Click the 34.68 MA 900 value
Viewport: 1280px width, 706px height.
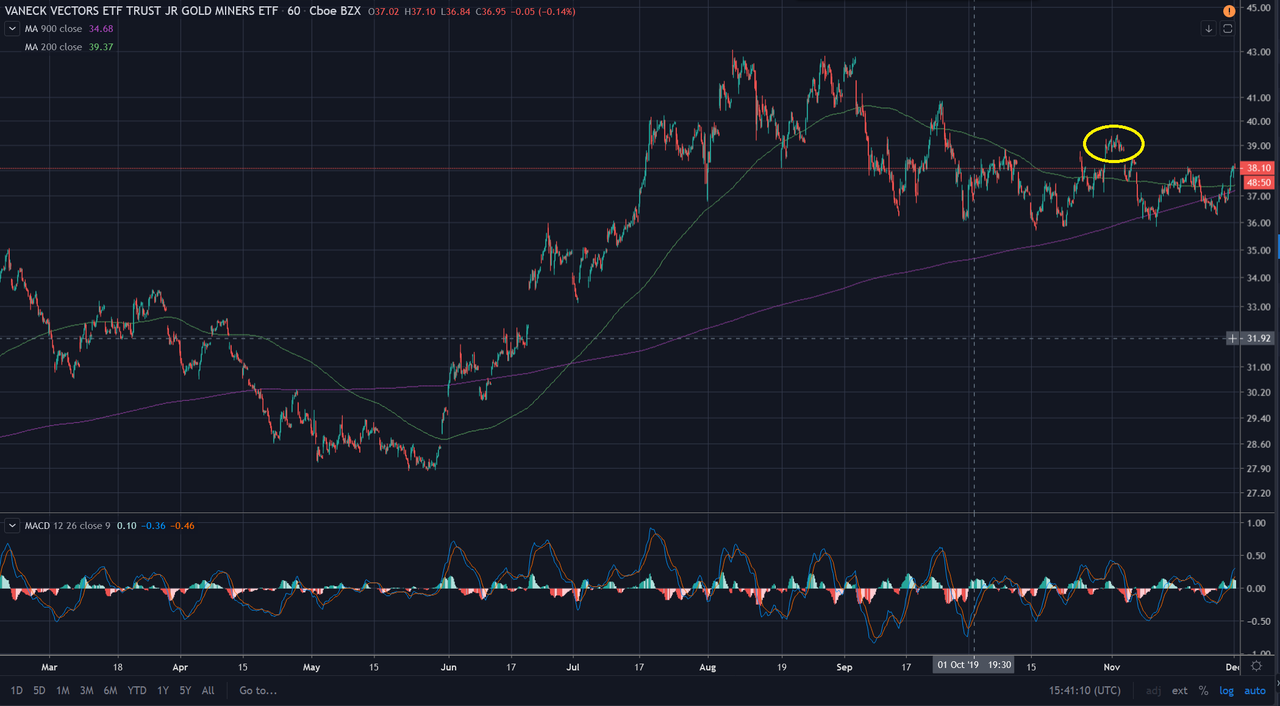pyautogui.click(x=100, y=29)
